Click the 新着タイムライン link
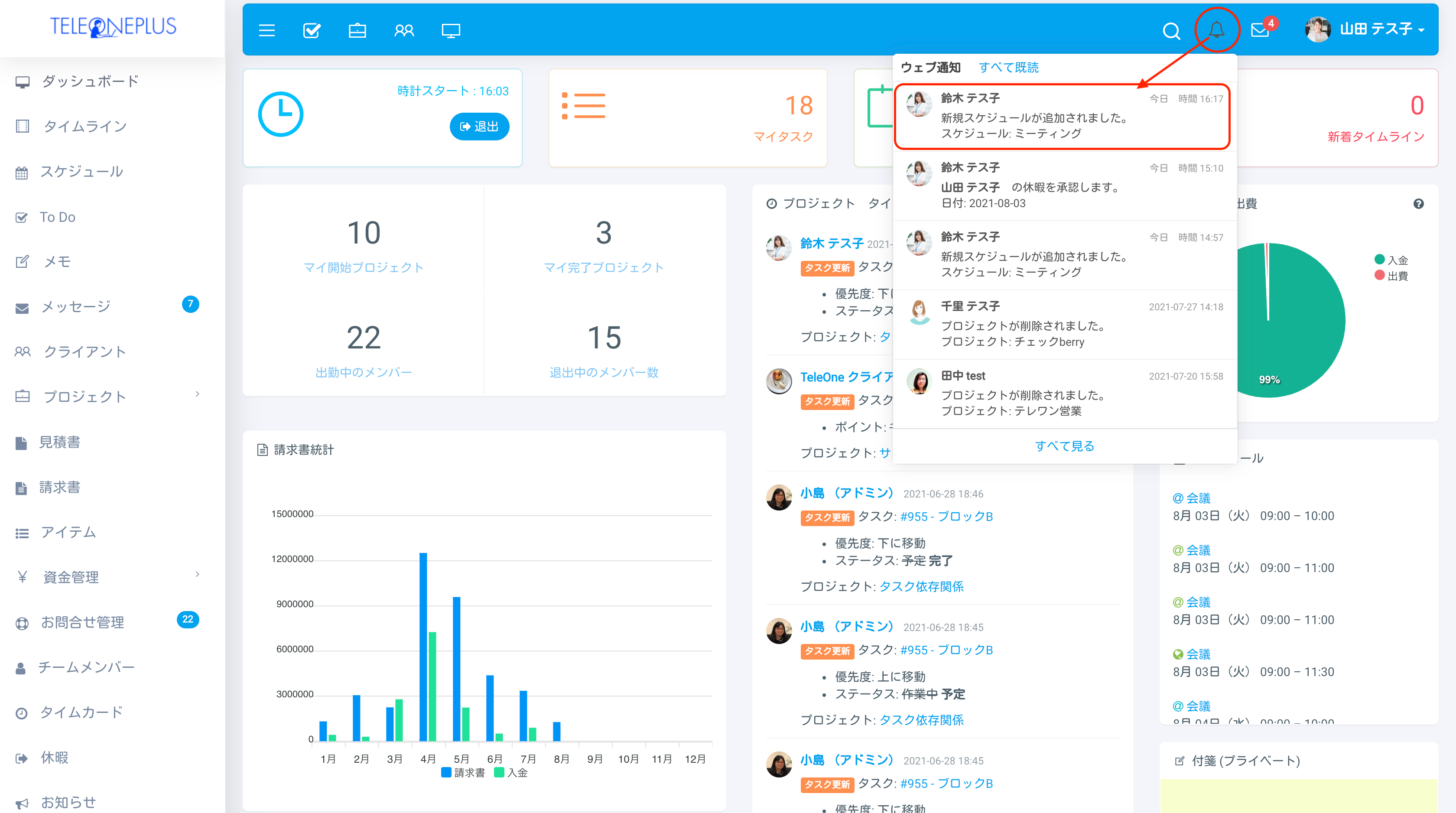The height and width of the screenshot is (813, 1456). (x=1376, y=136)
